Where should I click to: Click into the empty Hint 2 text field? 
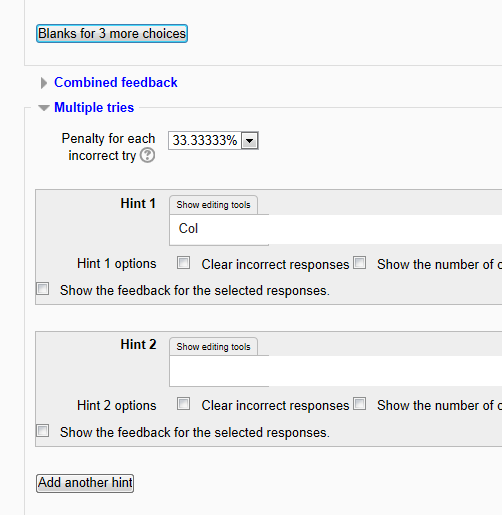coord(336,371)
